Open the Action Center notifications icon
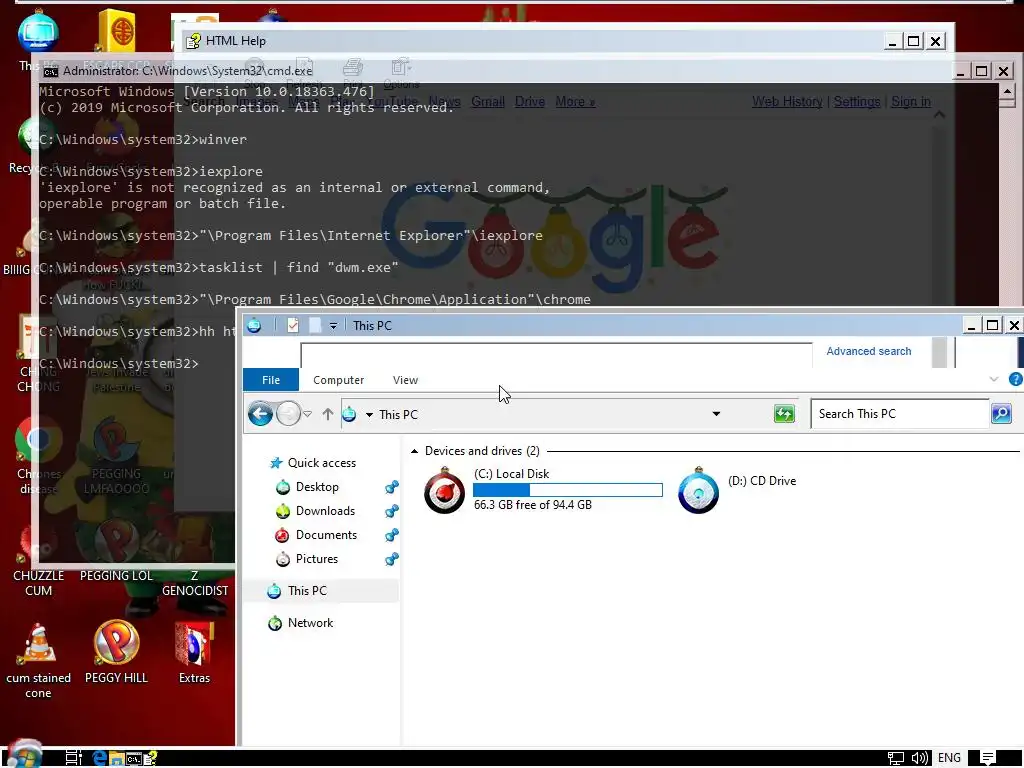The image size is (1024, 768). pos(987,758)
